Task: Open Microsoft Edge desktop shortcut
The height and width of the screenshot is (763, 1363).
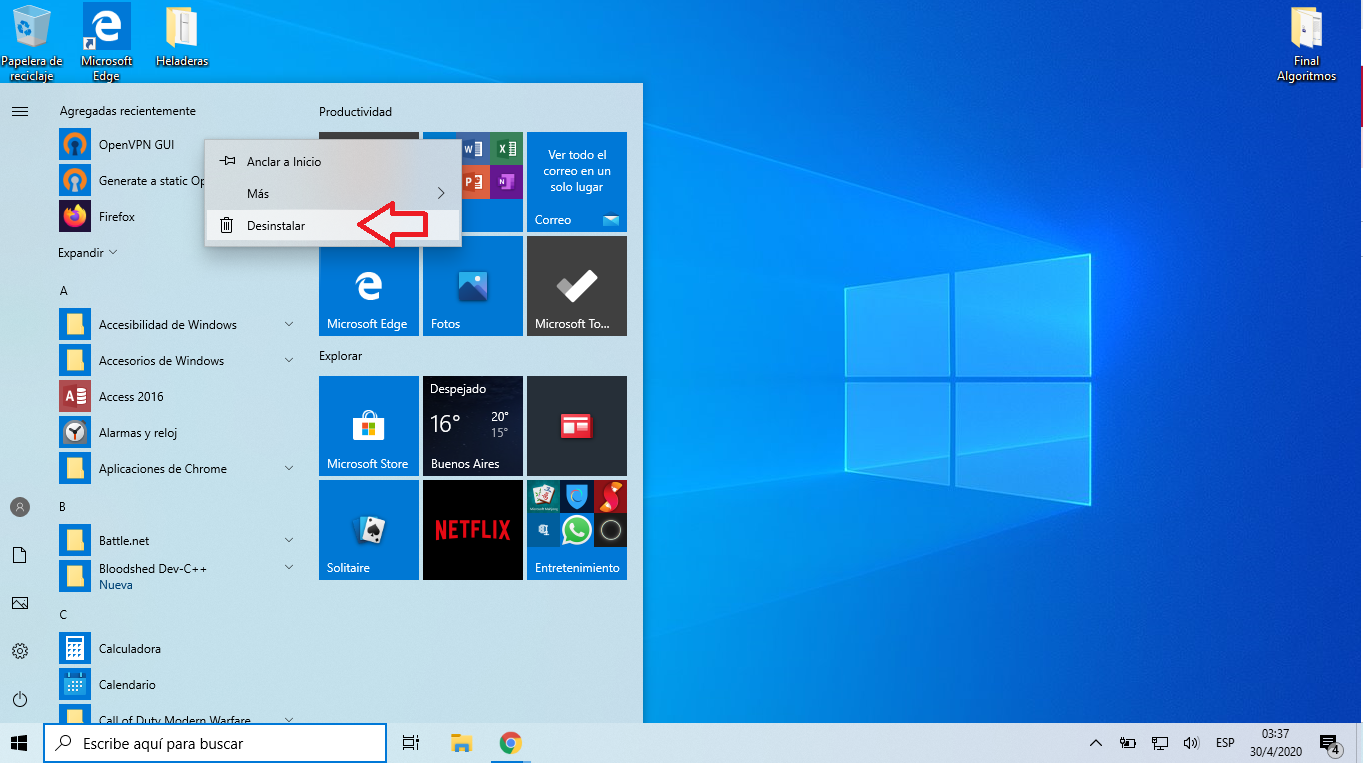Action: tap(106, 43)
